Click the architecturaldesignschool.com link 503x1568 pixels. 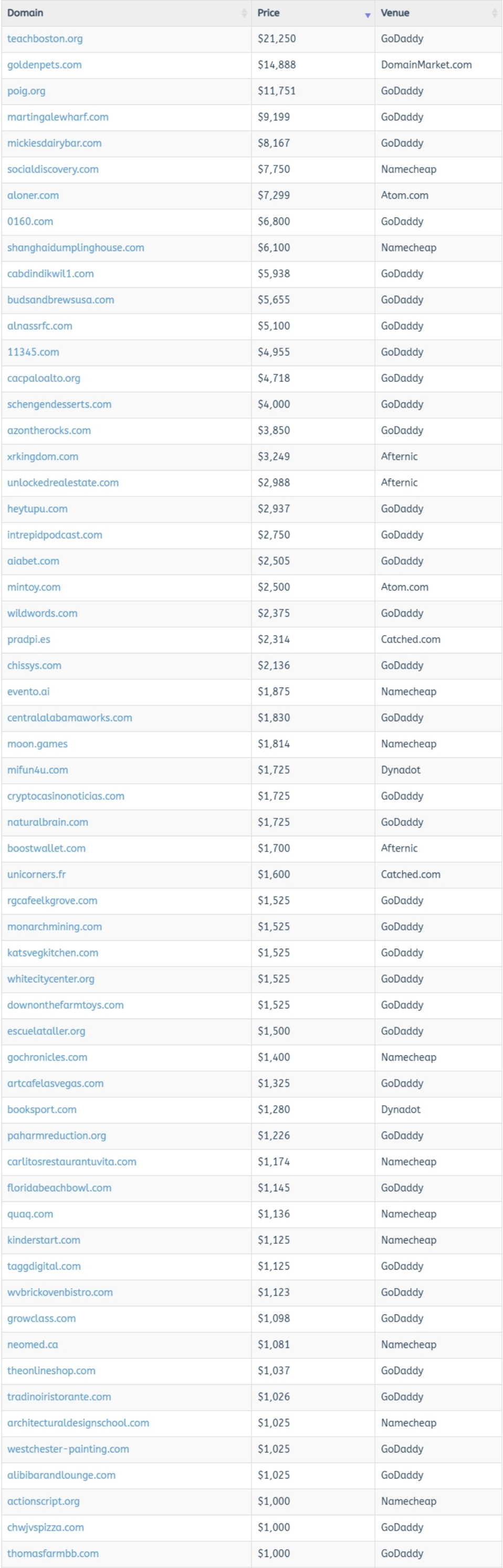click(78, 1422)
